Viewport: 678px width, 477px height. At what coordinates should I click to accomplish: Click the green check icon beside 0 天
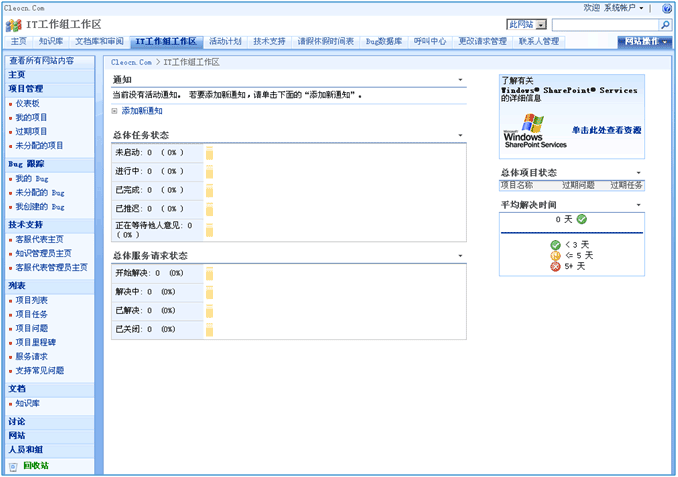click(x=582, y=218)
